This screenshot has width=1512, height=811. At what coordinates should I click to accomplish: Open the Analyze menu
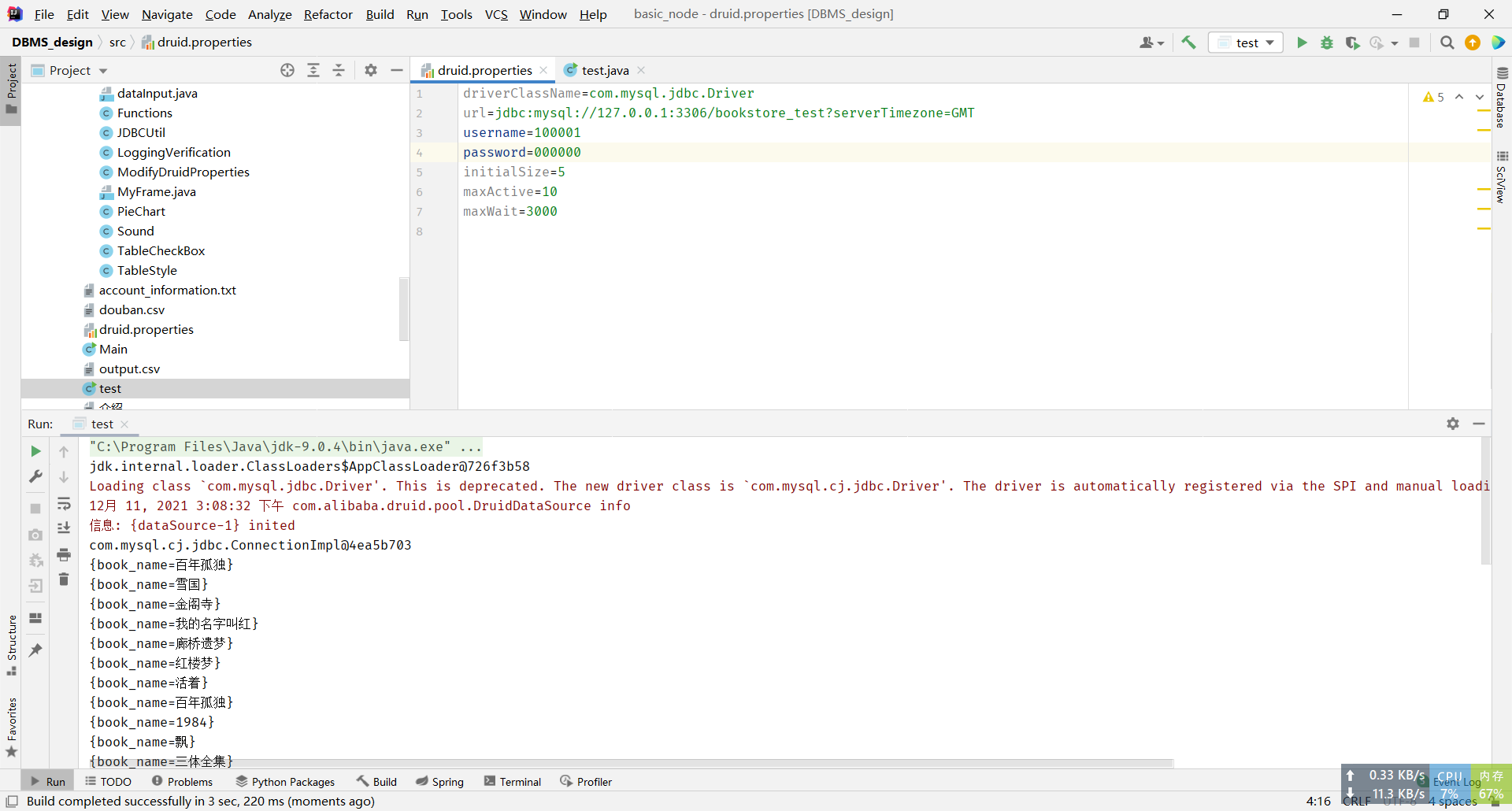tap(270, 14)
